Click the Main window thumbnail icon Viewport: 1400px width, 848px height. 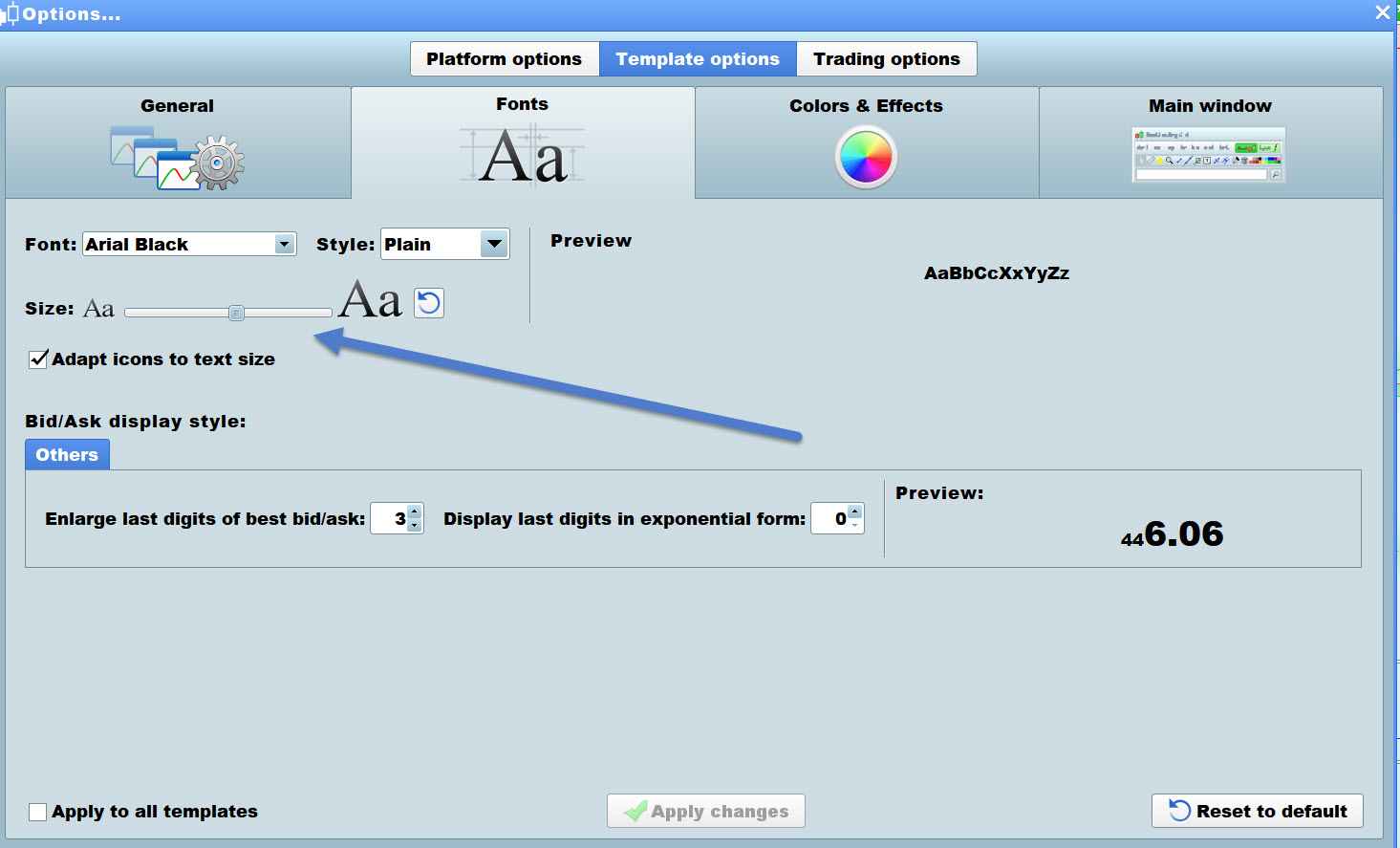1209,155
